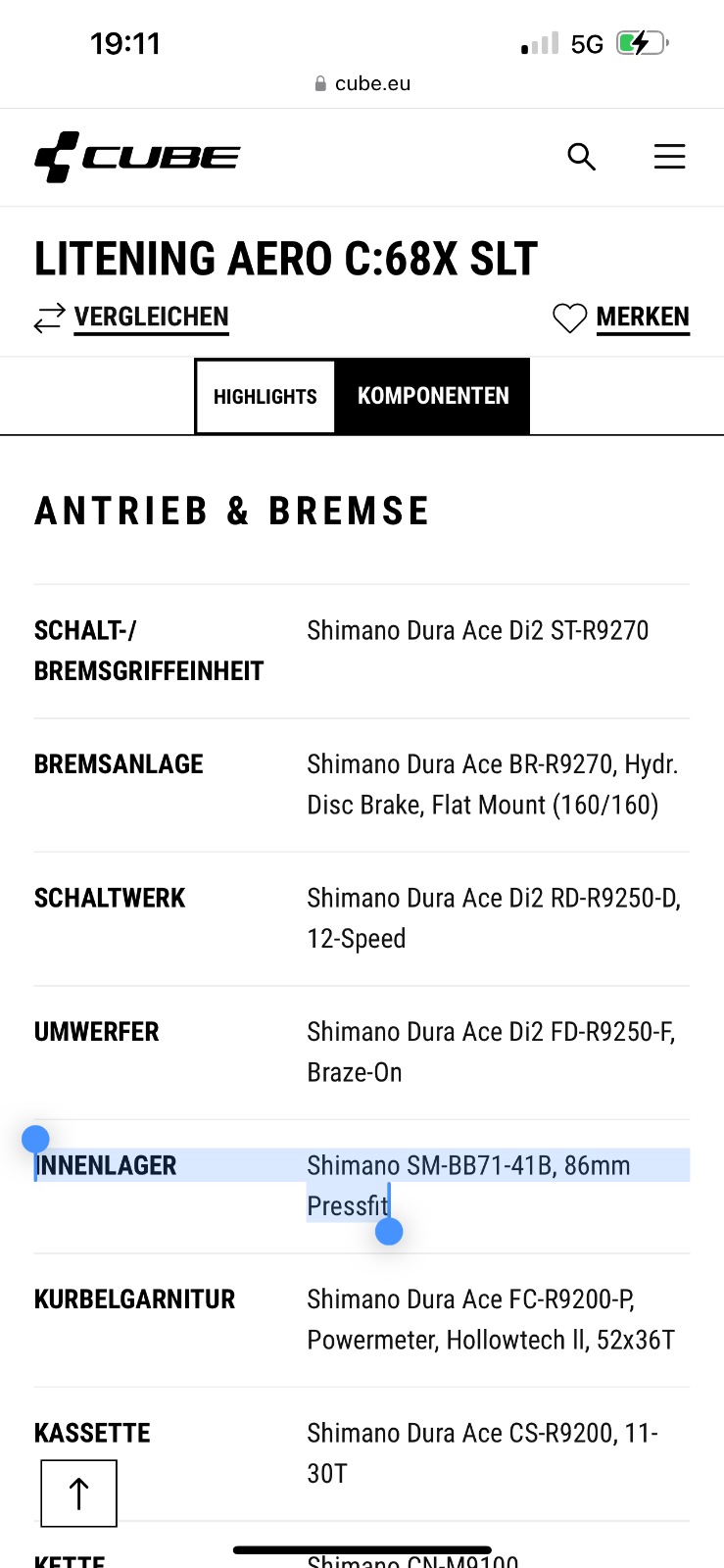724x1568 pixels.
Task: Tap the Litening Aero C:68X SLT heading
Action: (286, 259)
